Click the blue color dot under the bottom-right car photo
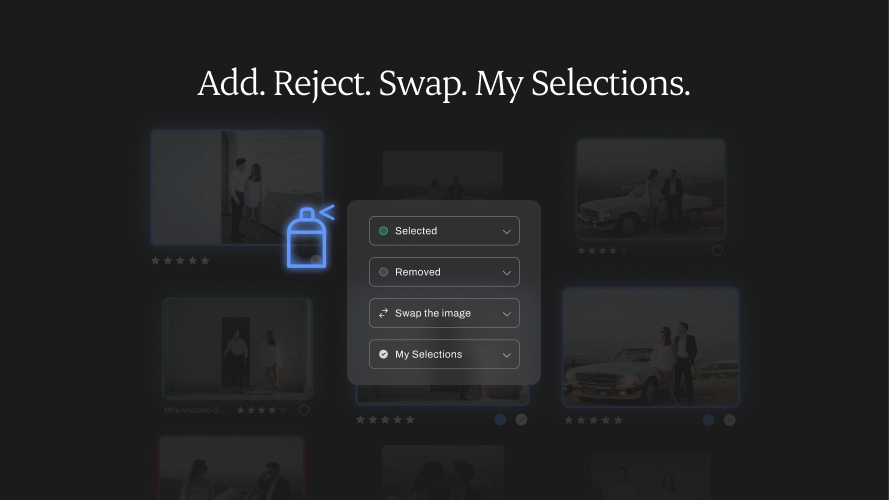889x500 pixels. (708, 420)
